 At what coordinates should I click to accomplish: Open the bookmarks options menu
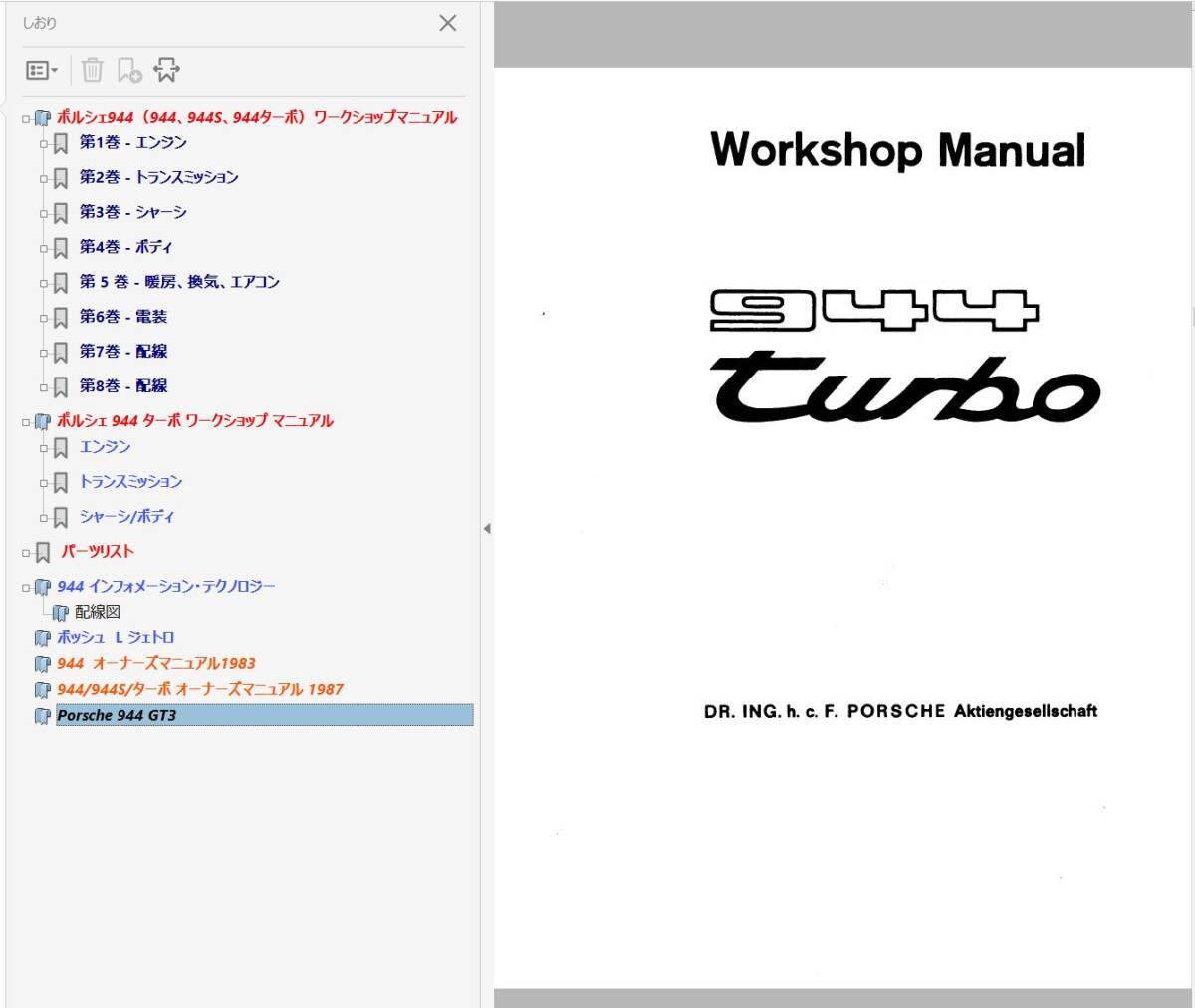coord(41,70)
